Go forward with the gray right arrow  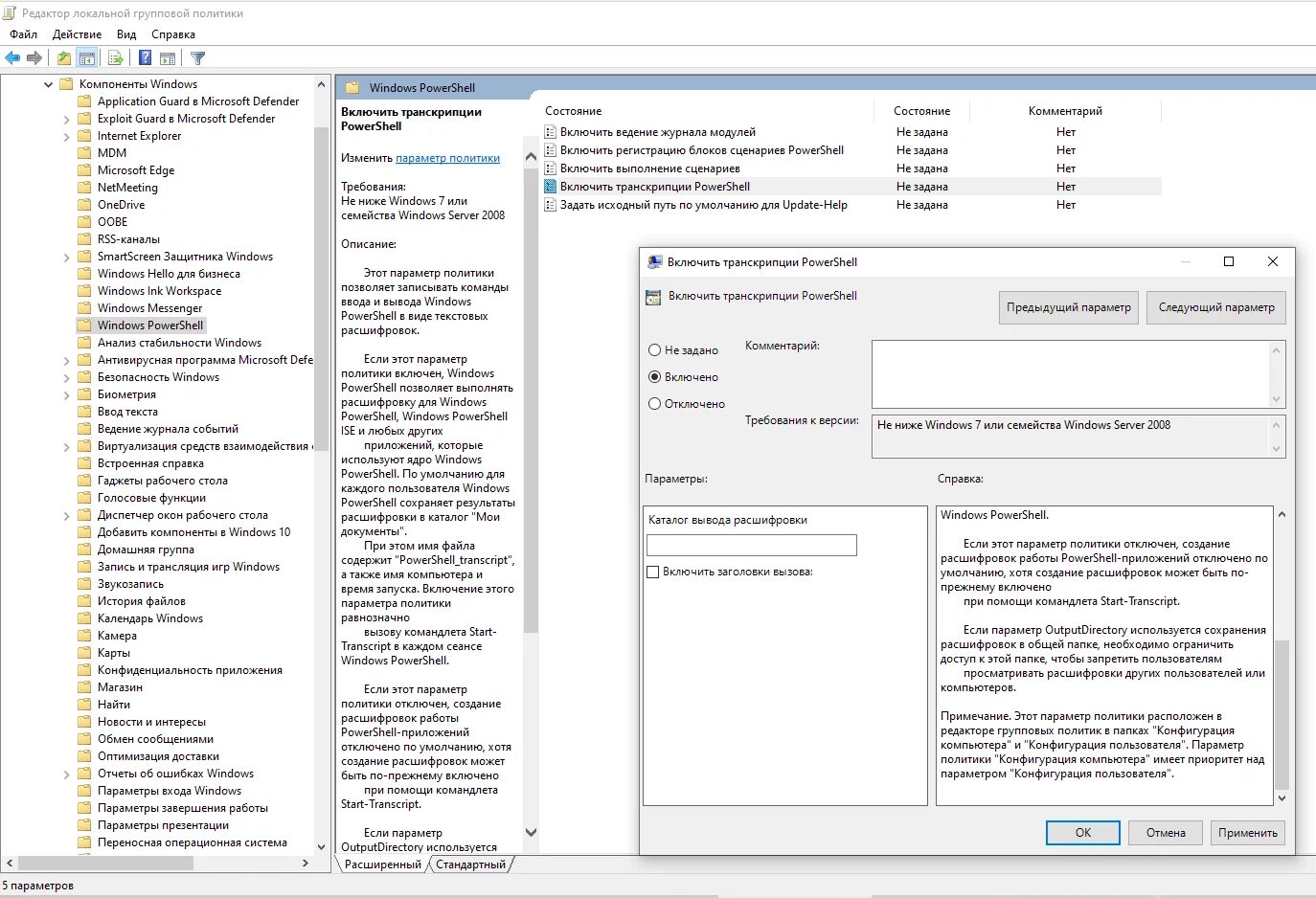(x=34, y=58)
